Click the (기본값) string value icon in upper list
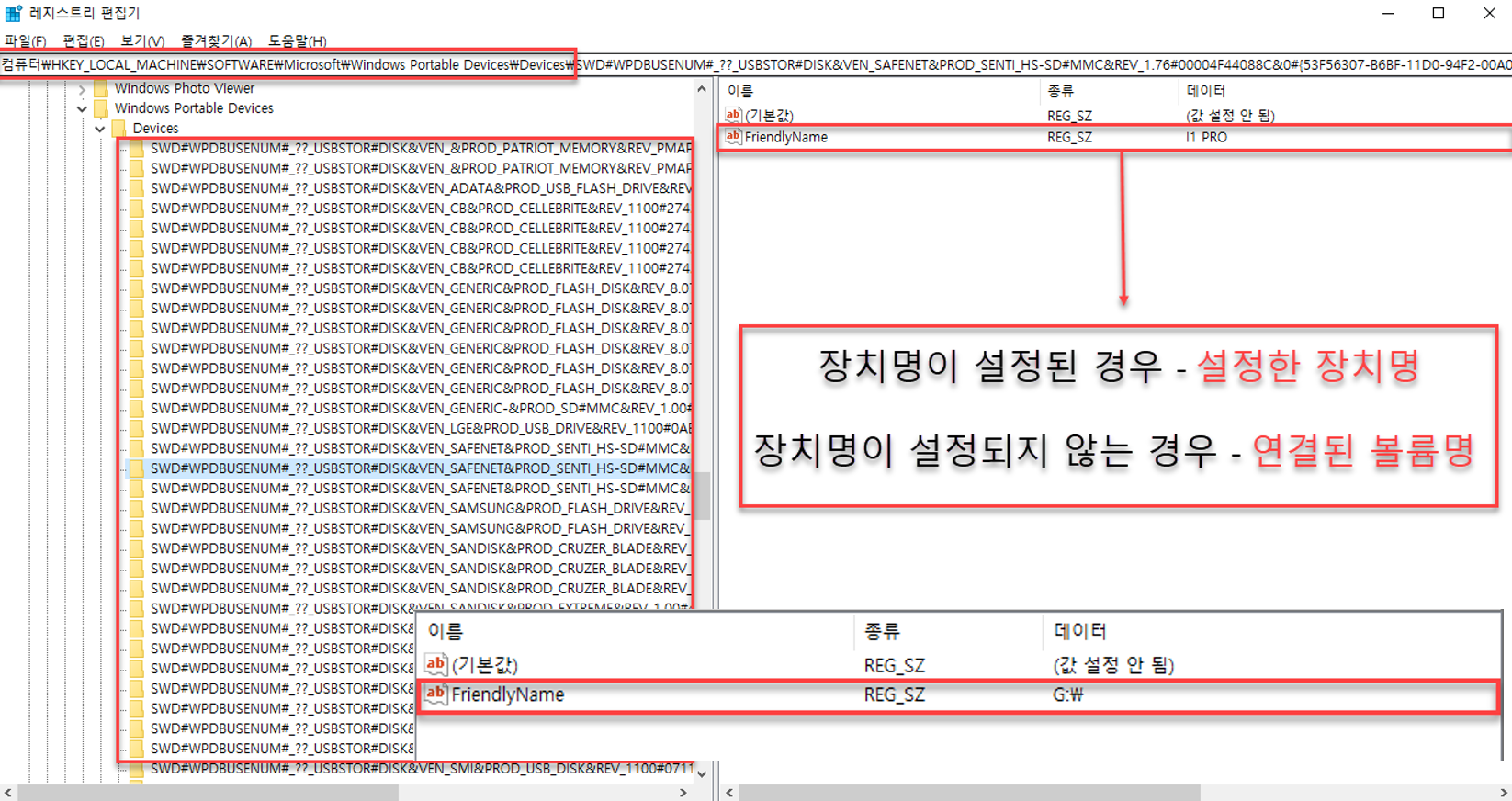1512x801 pixels. coord(733,115)
